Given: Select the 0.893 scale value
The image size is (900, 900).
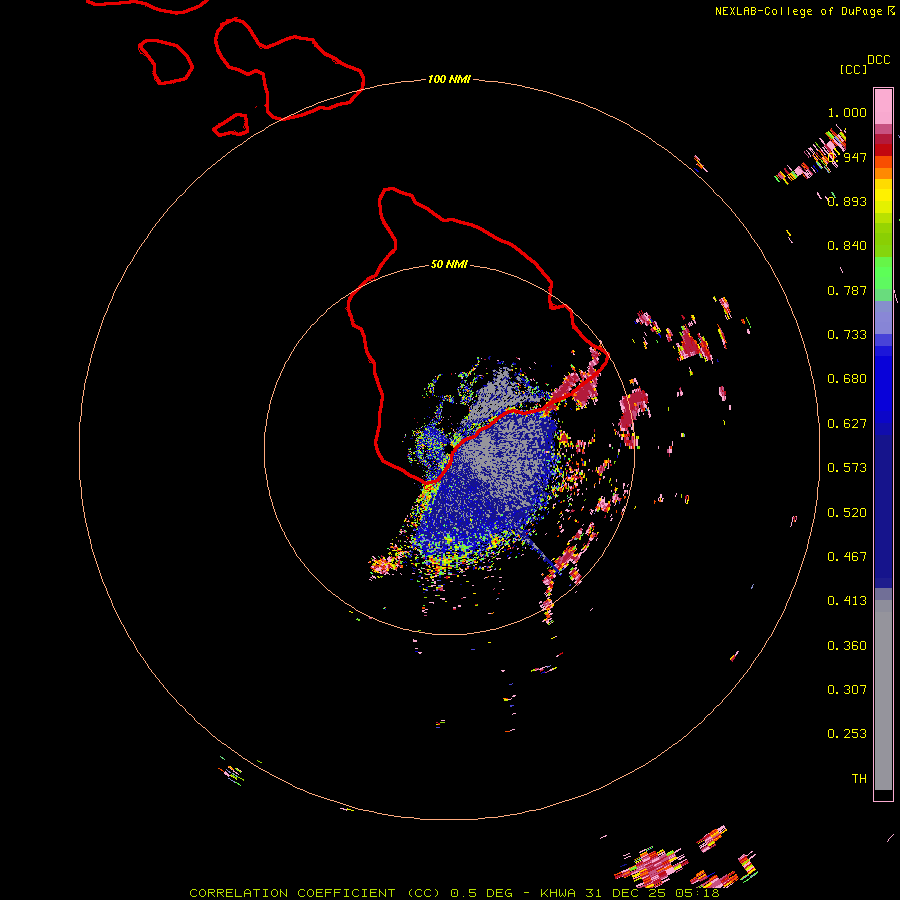Looking at the screenshot, I should click(847, 201).
